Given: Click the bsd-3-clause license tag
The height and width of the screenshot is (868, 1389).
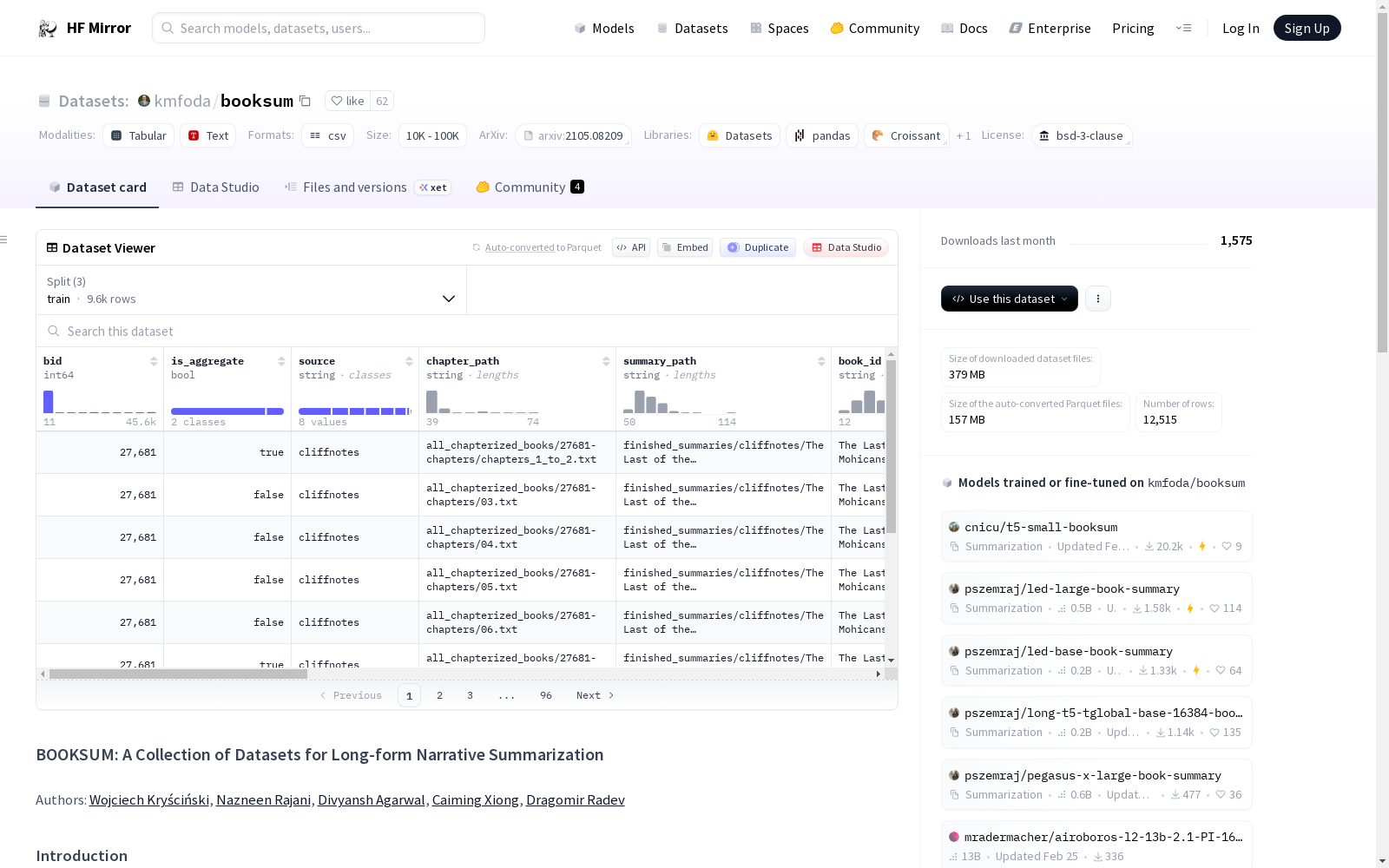Looking at the screenshot, I should click(1082, 135).
